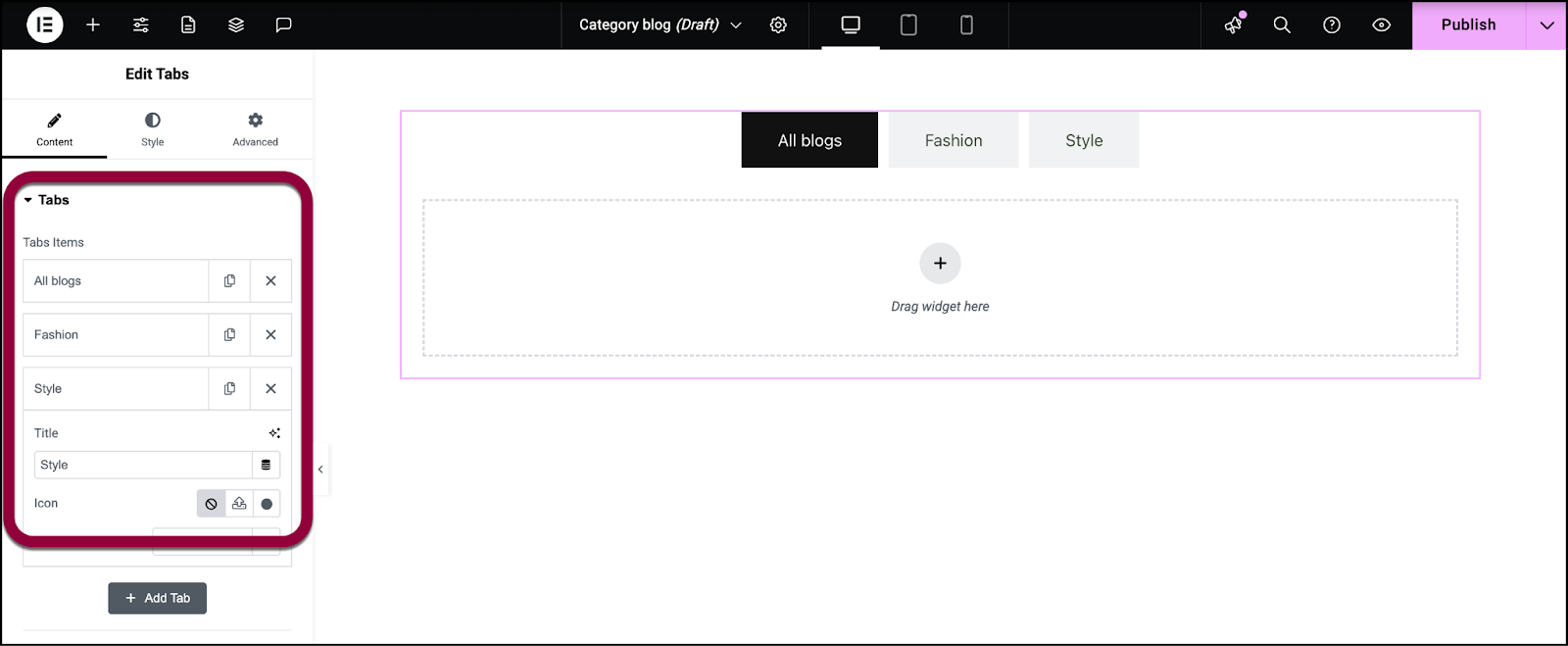Select the Fashion tab in preview
1568x646 pixels.
[x=953, y=140]
